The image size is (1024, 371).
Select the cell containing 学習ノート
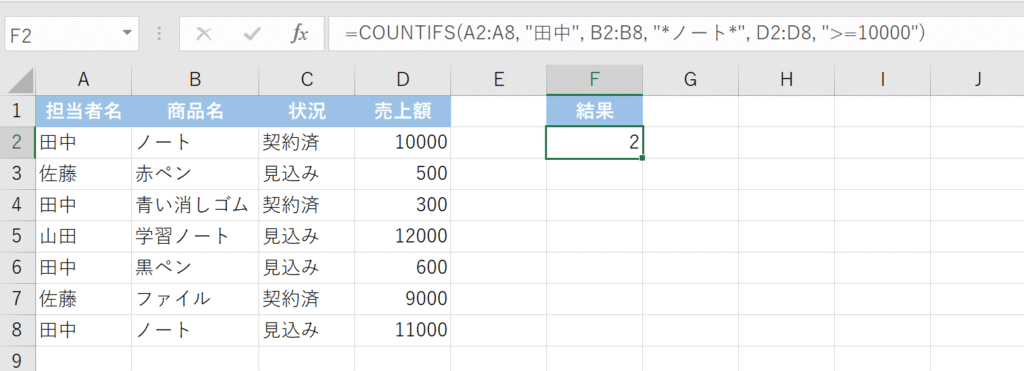click(195, 236)
